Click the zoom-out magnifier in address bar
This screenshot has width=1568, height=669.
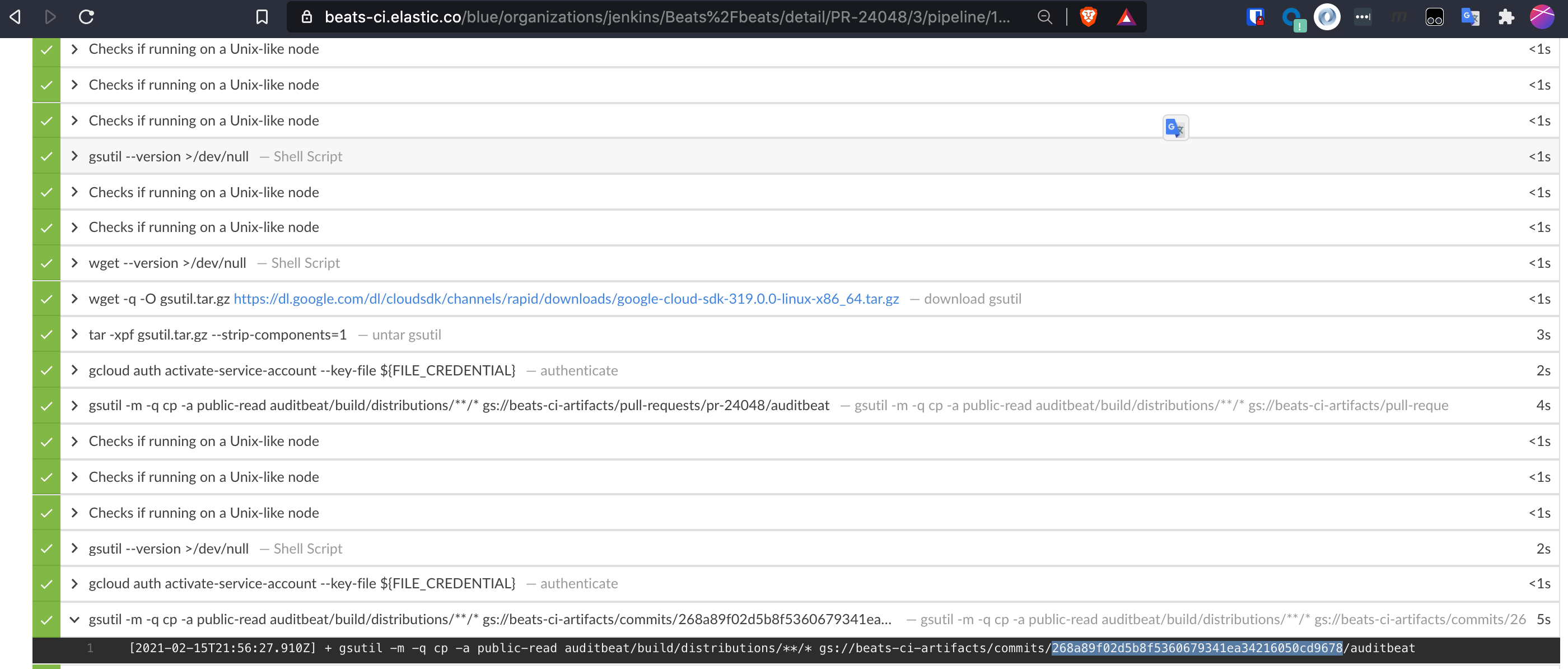point(1044,17)
